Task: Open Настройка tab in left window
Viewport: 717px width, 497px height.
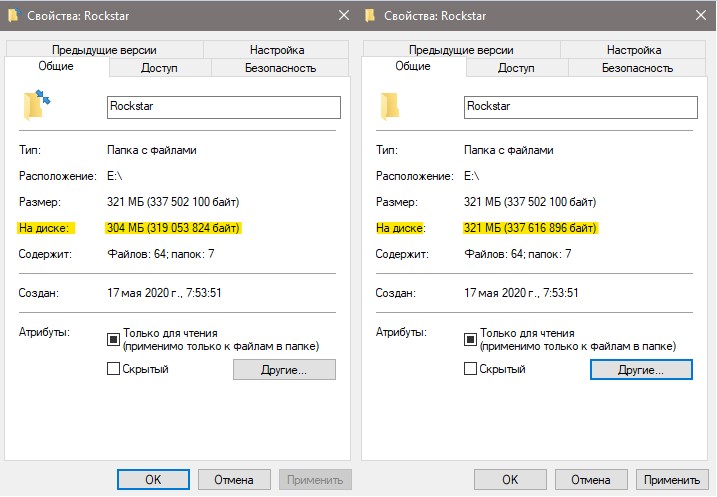Action: click(x=277, y=50)
